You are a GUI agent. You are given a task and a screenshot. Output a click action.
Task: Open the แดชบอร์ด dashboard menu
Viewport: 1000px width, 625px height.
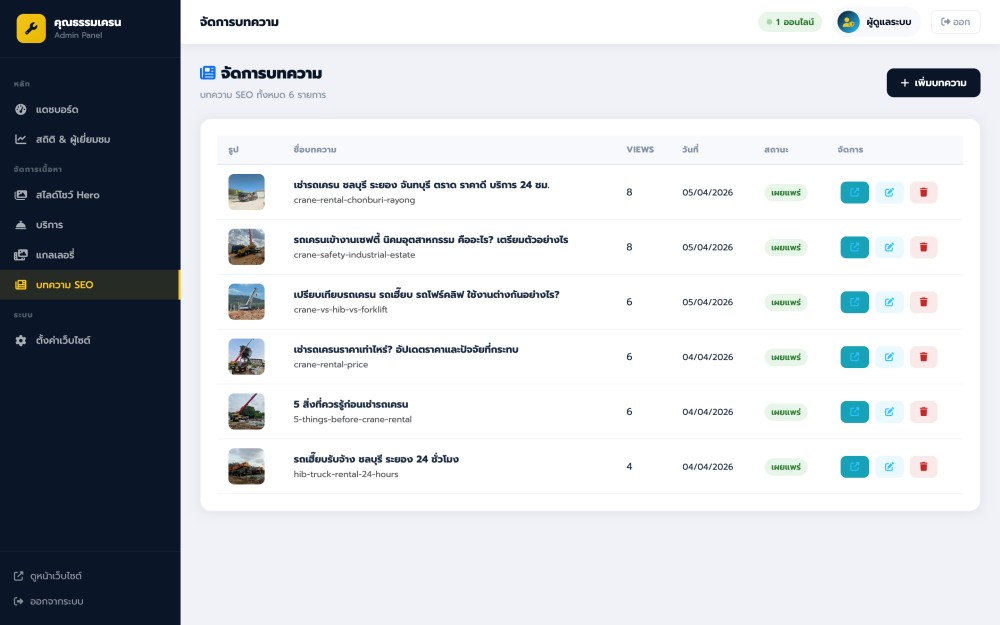click(56, 109)
